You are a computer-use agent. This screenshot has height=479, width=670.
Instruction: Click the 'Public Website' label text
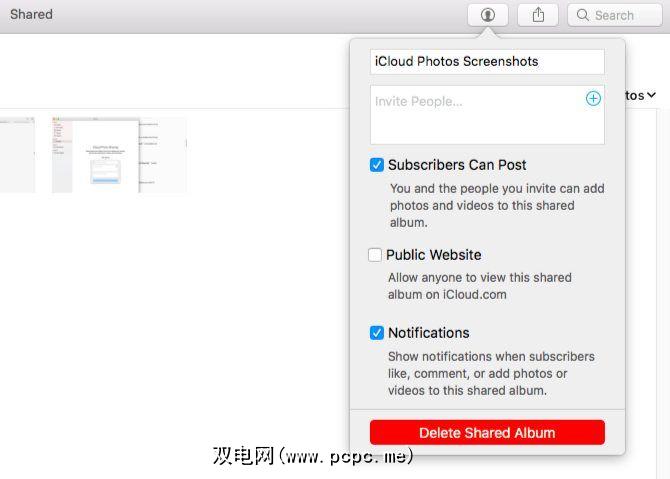click(x=434, y=255)
